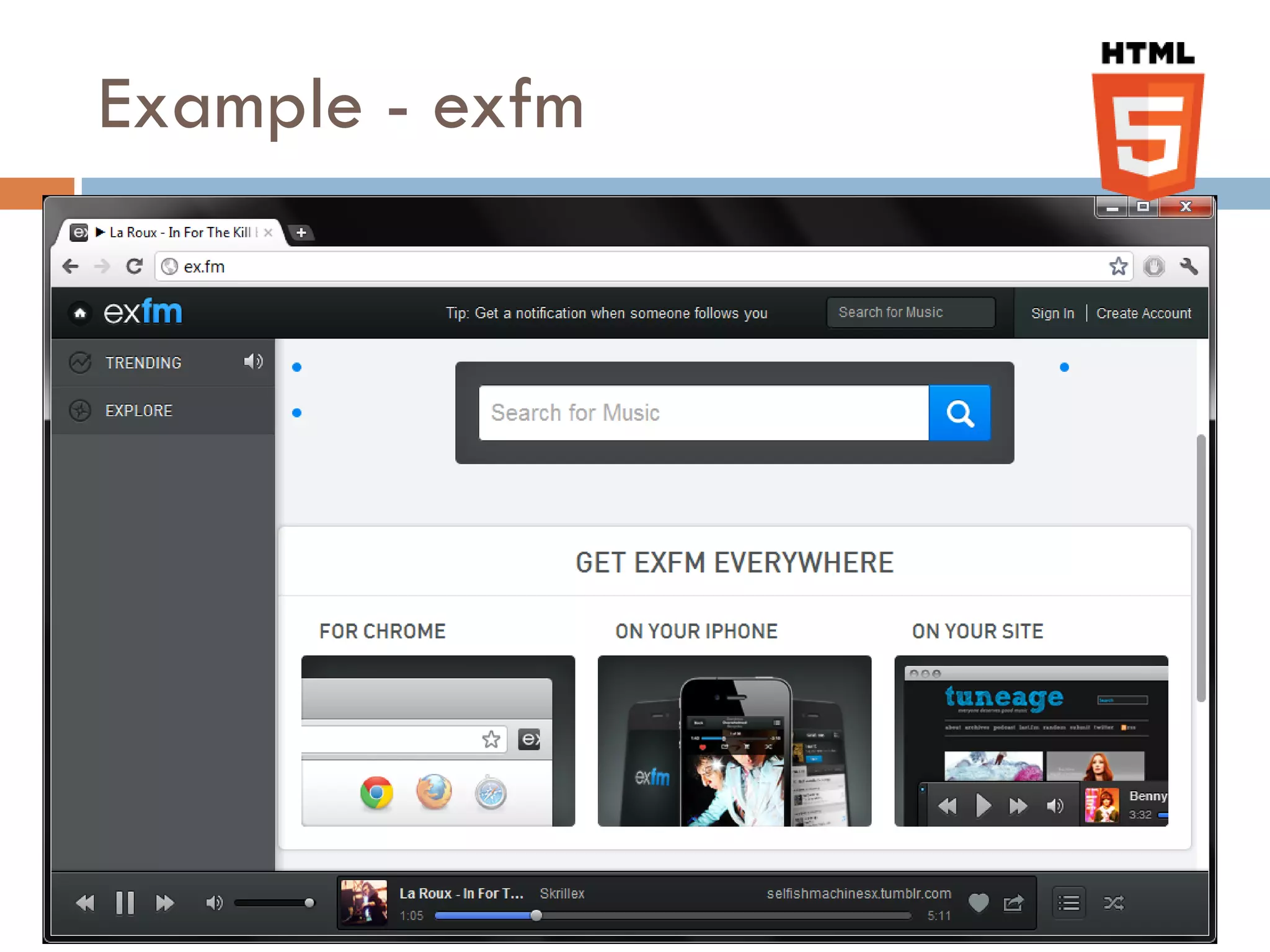Click the blue search magnifier button
Screen dimensions: 1270x952
(959, 413)
